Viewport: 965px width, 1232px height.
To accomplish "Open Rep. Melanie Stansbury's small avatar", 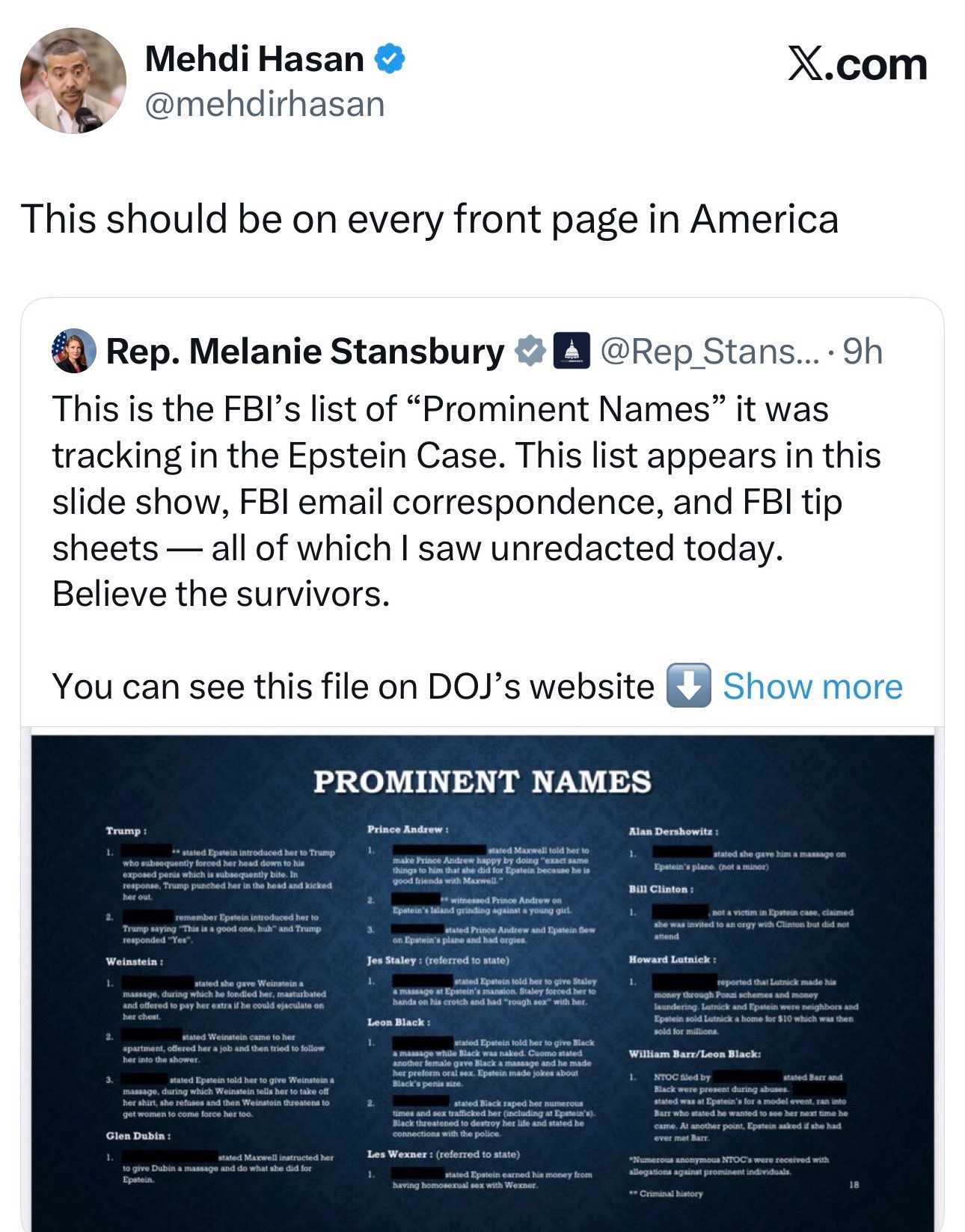I will [73, 351].
